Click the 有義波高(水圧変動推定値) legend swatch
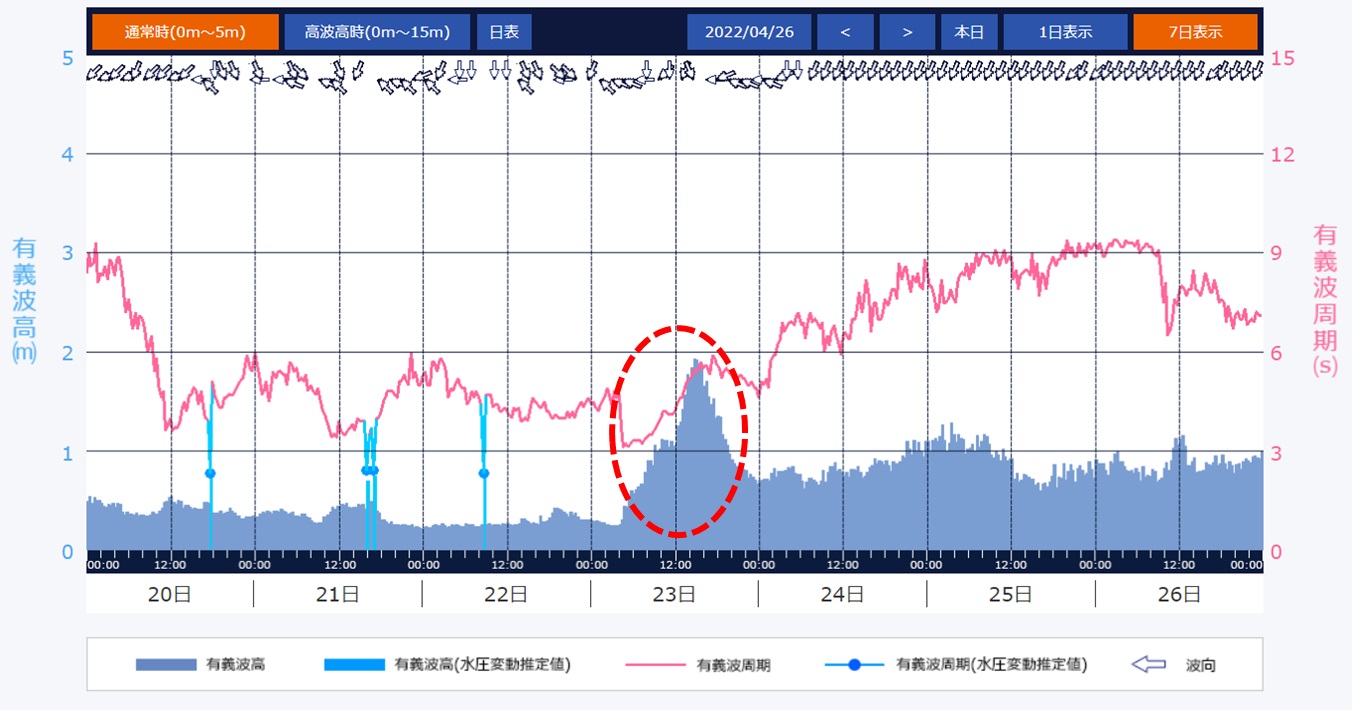Viewport: 1352px width, 710px height. [354, 664]
